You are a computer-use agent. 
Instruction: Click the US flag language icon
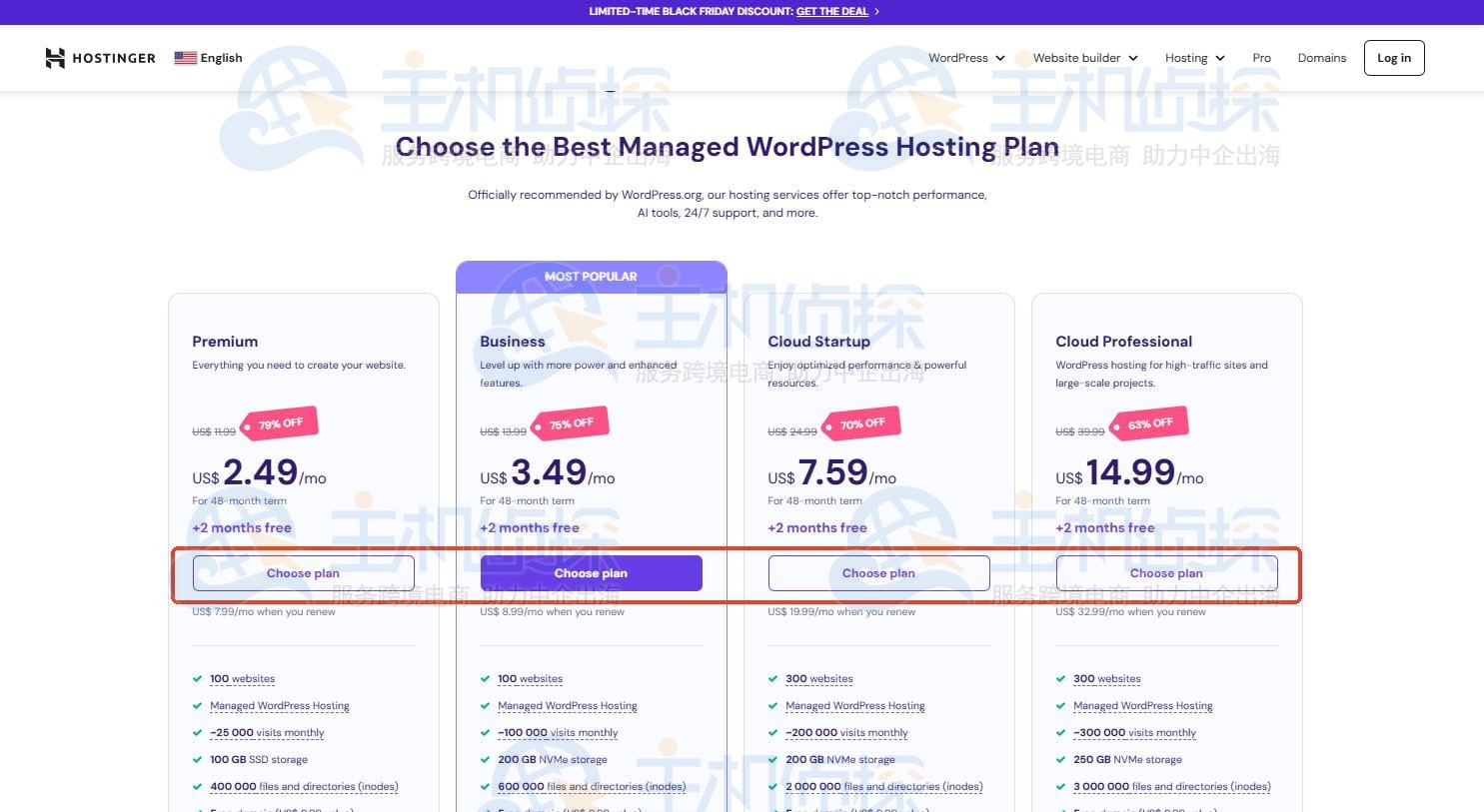[x=185, y=58]
